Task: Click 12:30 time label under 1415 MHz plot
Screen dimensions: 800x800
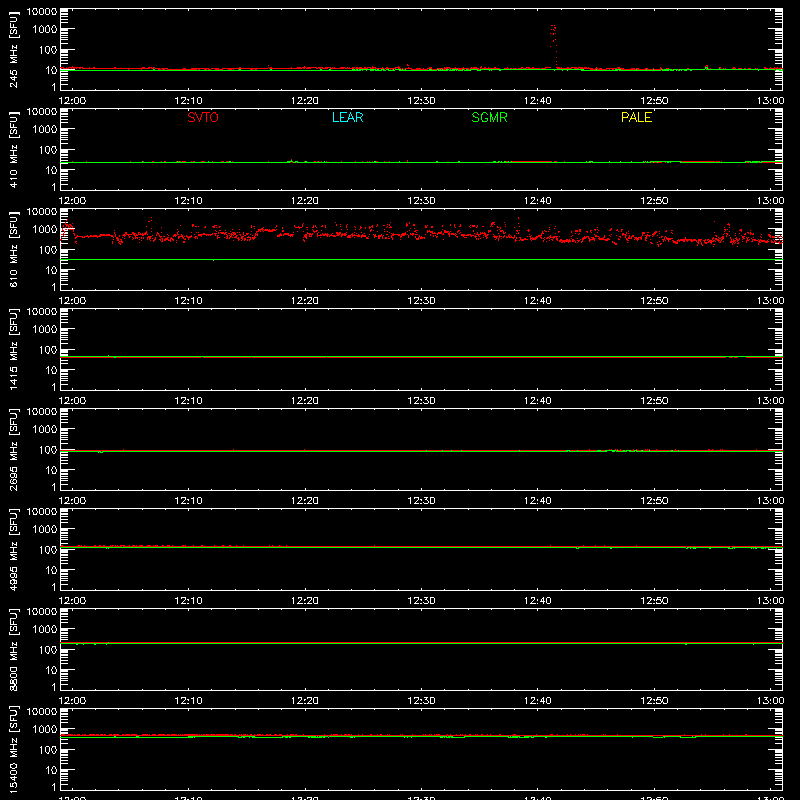Action: (x=421, y=401)
